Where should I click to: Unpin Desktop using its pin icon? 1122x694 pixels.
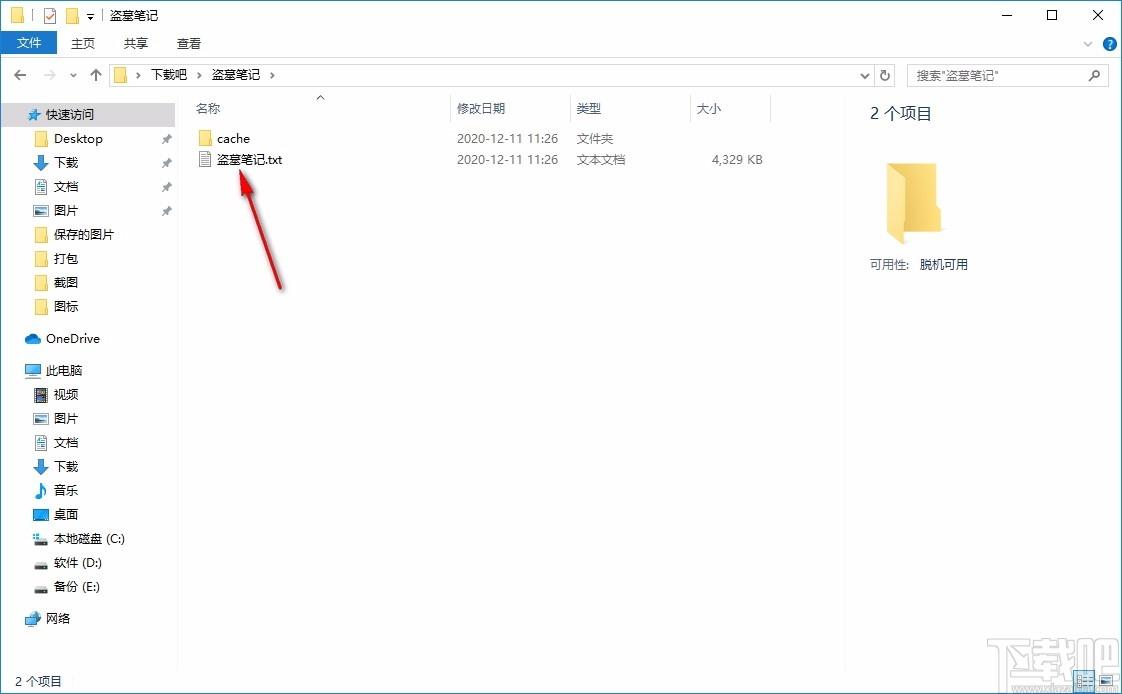pyautogui.click(x=167, y=139)
